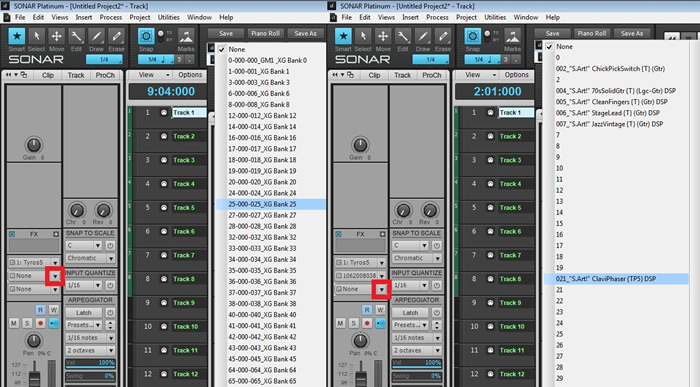This screenshot has width=700, height=387.
Task: Pick the Move tool in right SONAR window
Action: point(383,36)
